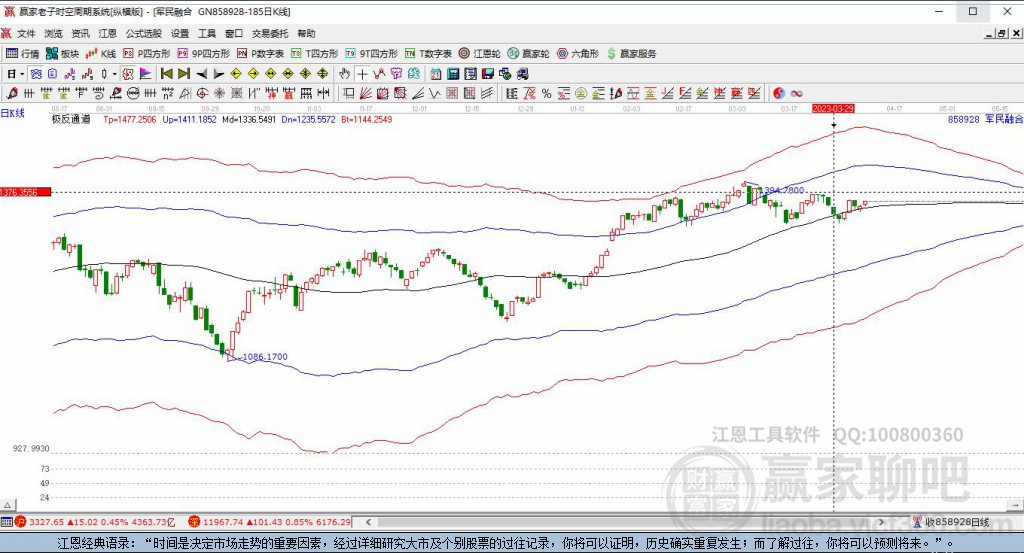
Task: Open dropdown arrow beside candlestick icon
Action: pyautogui.click(x=114, y=74)
